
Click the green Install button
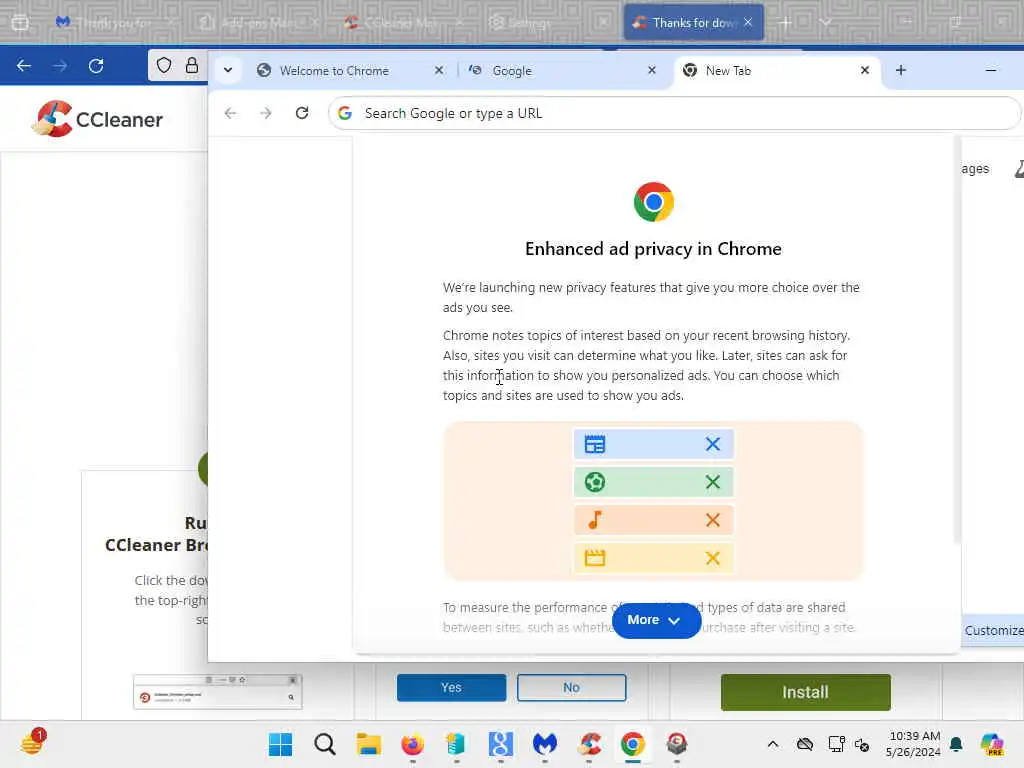pos(805,692)
